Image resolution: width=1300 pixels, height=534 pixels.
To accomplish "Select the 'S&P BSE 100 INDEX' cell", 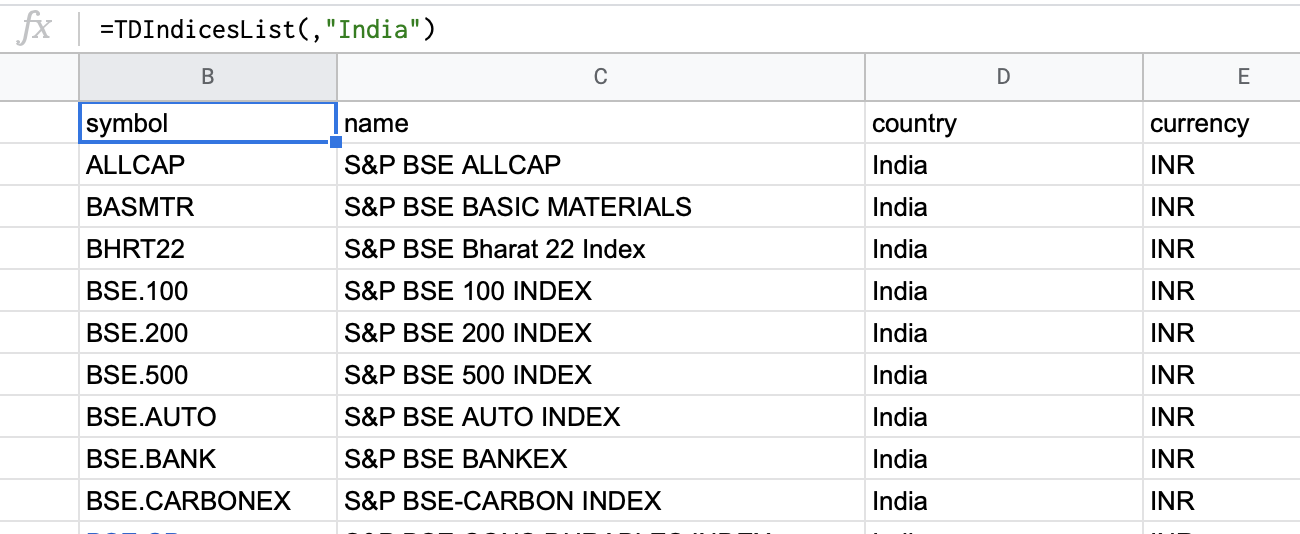I will click(601, 291).
